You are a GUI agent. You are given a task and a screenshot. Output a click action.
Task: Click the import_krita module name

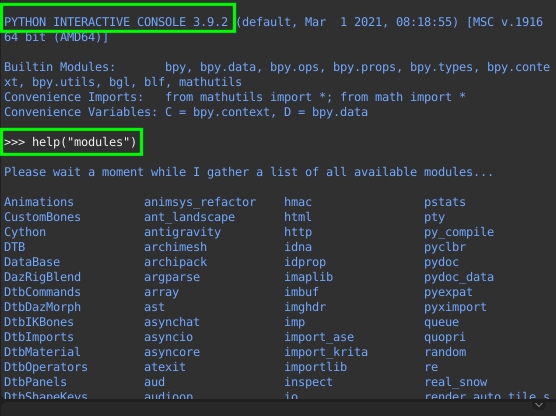coord(326,352)
